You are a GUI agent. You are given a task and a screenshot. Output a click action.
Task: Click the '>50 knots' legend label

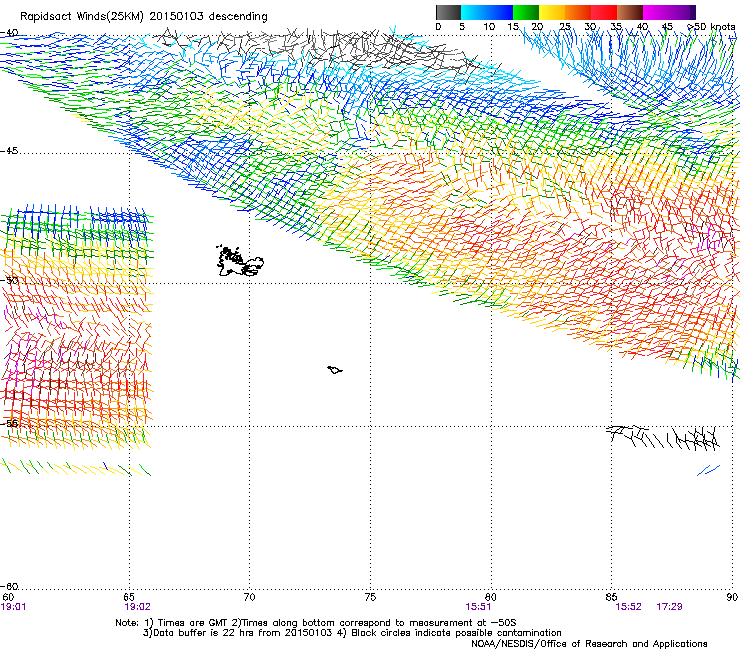coord(711,27)
